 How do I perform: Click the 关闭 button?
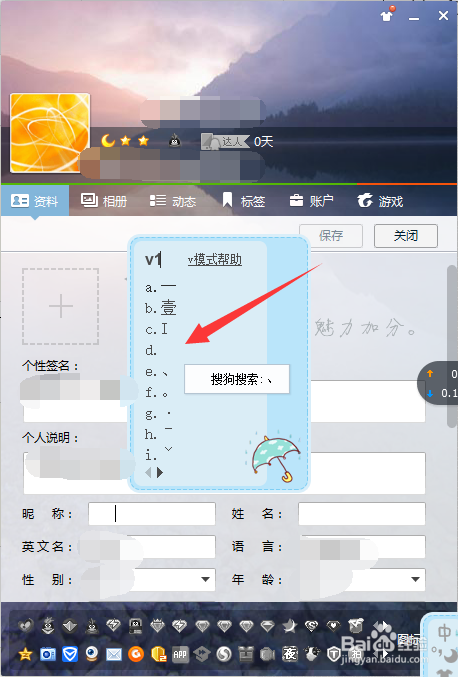coord(406,236)
